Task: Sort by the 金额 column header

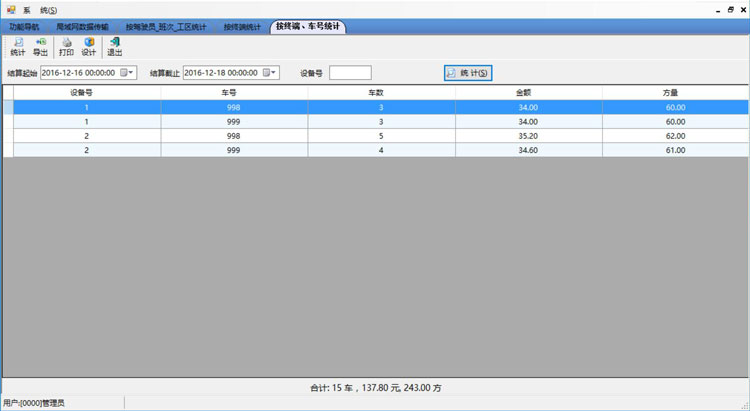Action: pyautogui.click(x=528, y=92)
